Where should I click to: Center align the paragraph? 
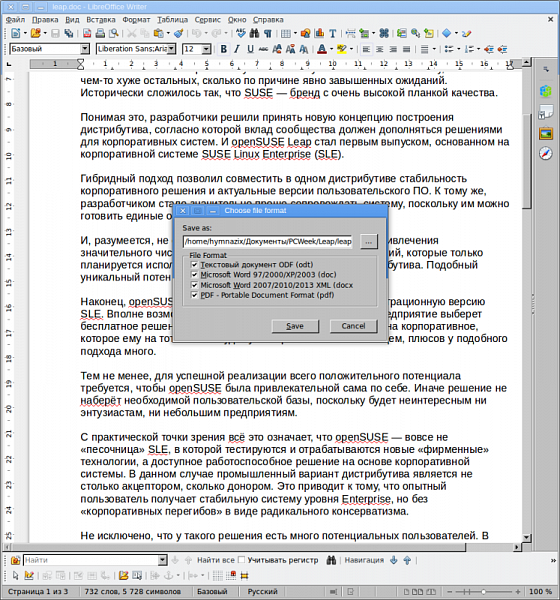[x=379, y=49]
